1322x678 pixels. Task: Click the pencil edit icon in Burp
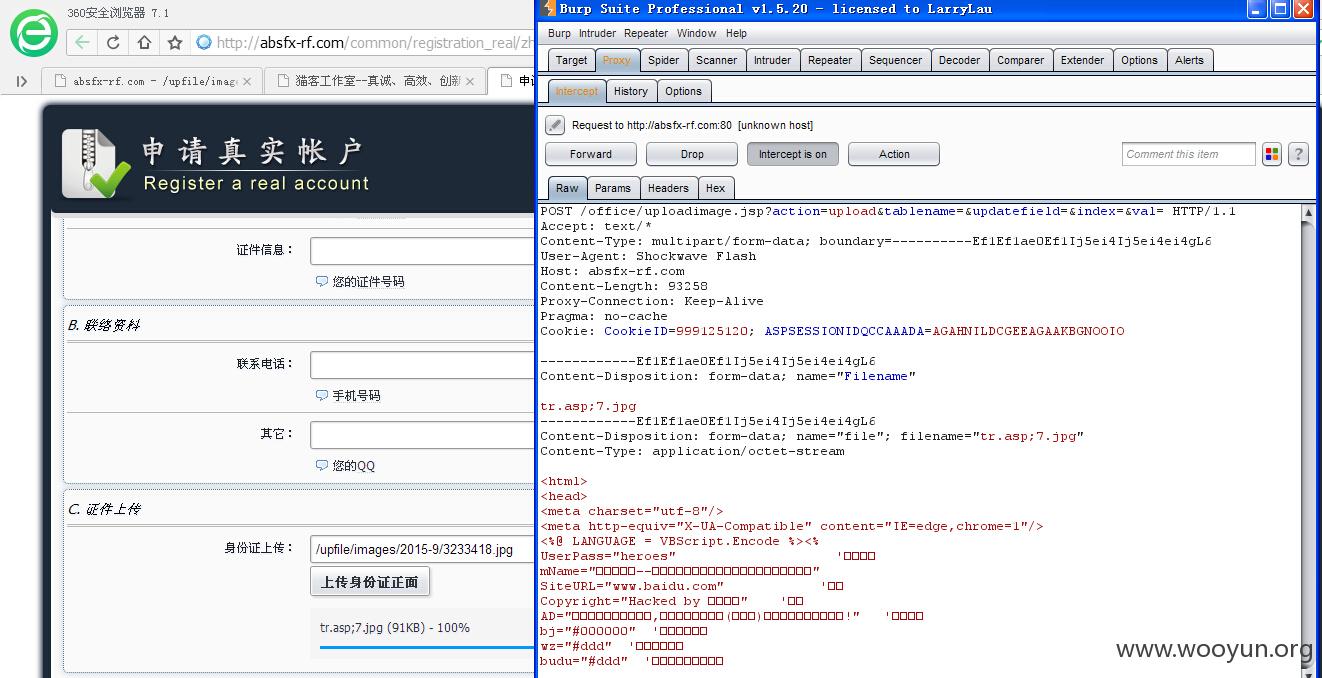[555, 125]
